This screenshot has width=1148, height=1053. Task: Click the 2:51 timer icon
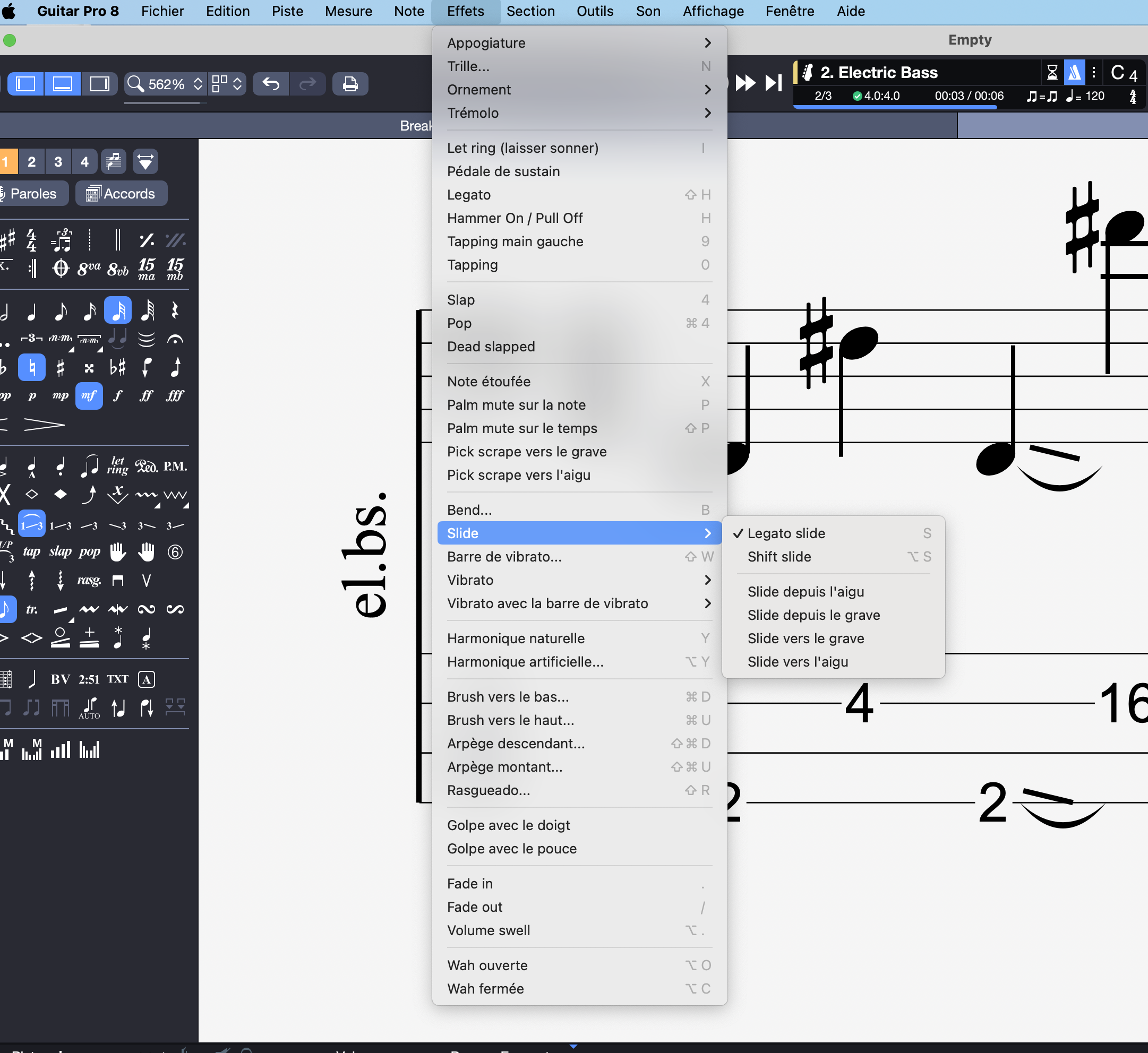[89, 679]
